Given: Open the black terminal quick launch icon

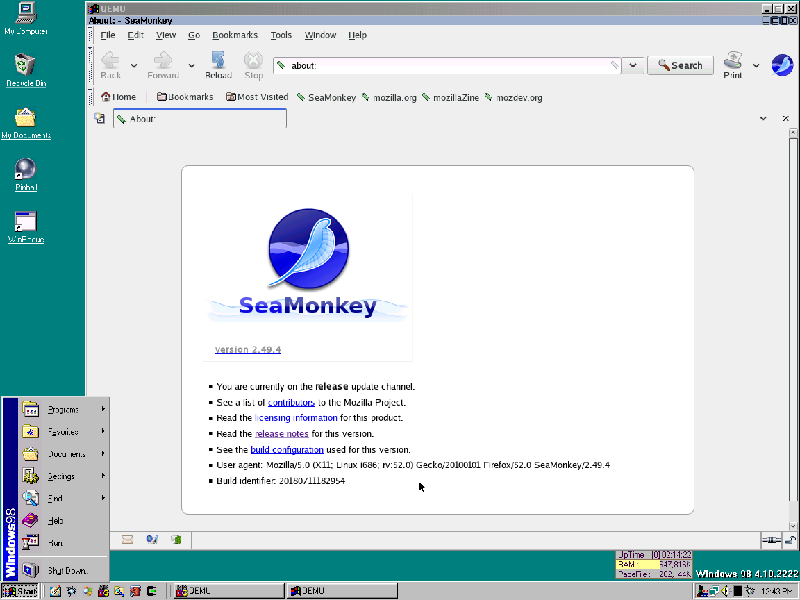Looking at the screenshot, I should pyautogui.click(x=152, y=591).
